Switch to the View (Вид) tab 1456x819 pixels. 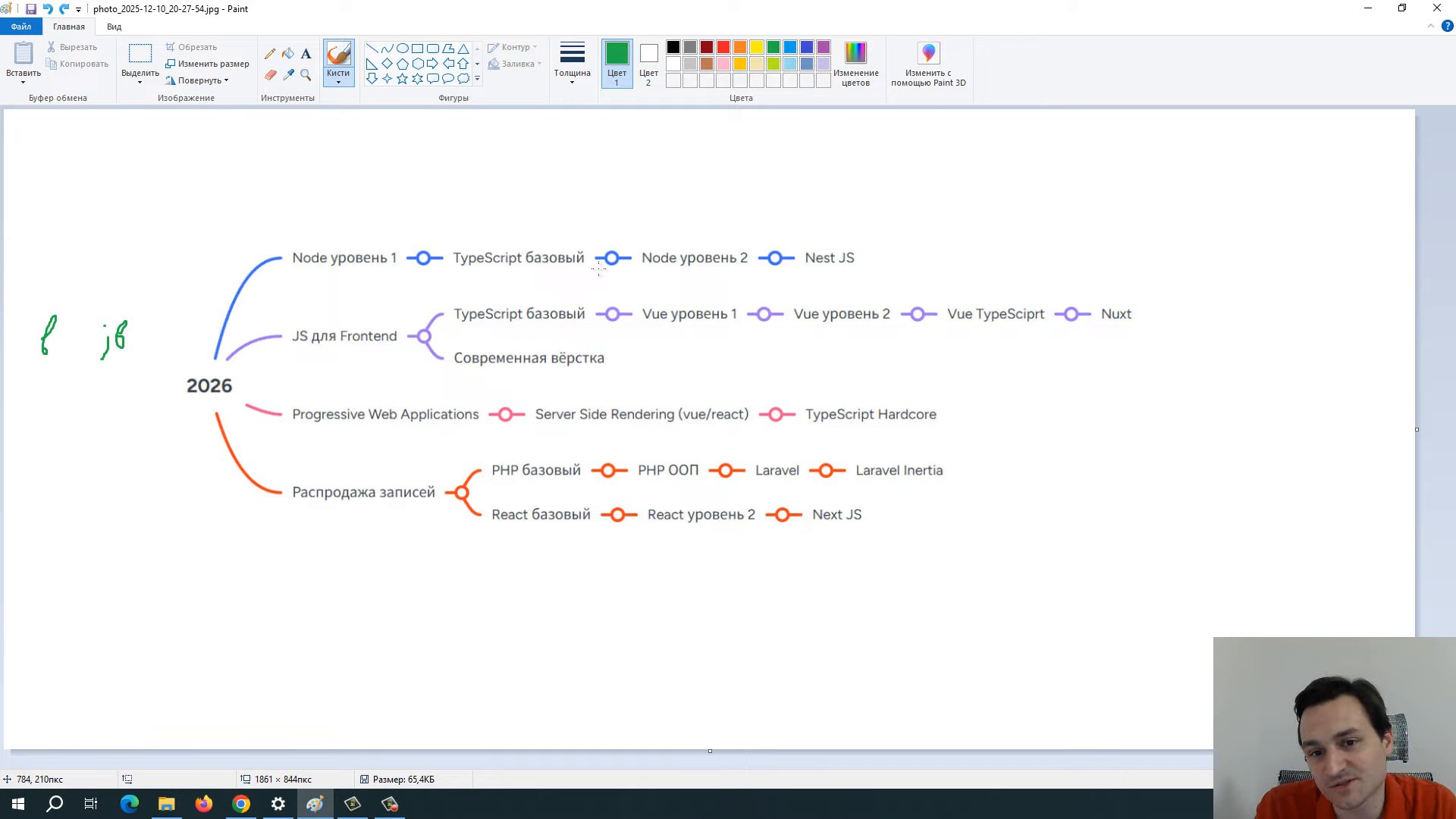(114, 27)
